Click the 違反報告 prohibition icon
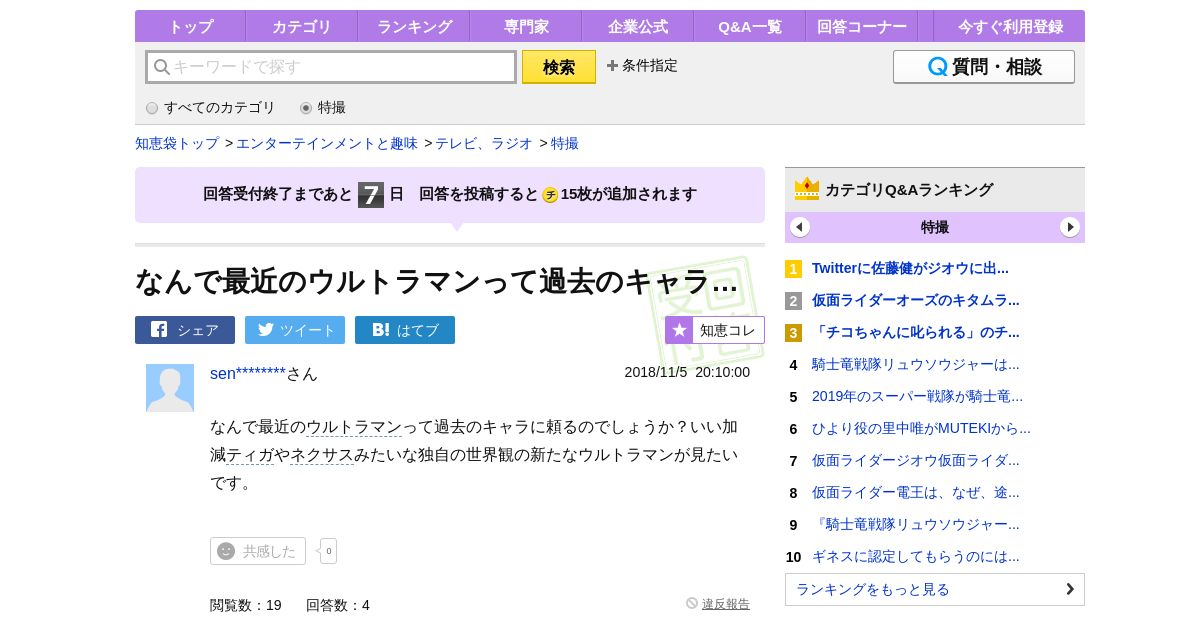1200x630 pixels. point(692,603)
